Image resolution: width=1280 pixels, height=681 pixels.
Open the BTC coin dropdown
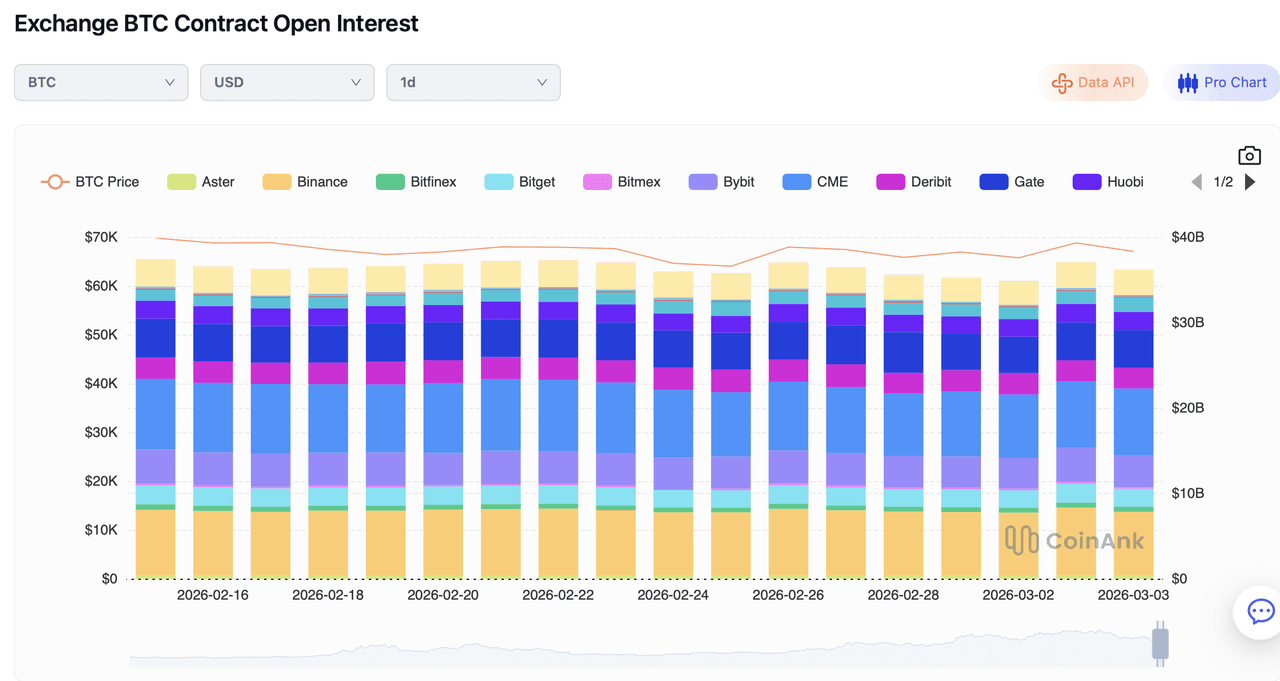coord(101,83)
